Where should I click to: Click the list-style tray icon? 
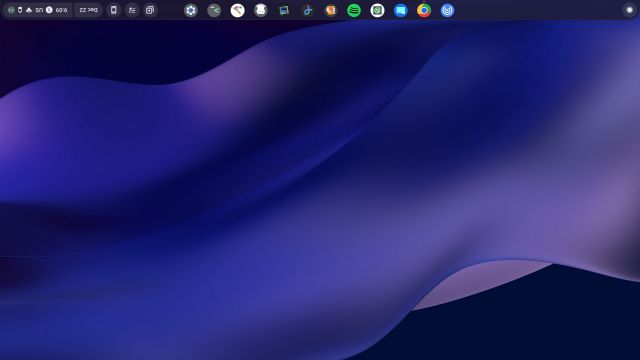click(132, 10)
